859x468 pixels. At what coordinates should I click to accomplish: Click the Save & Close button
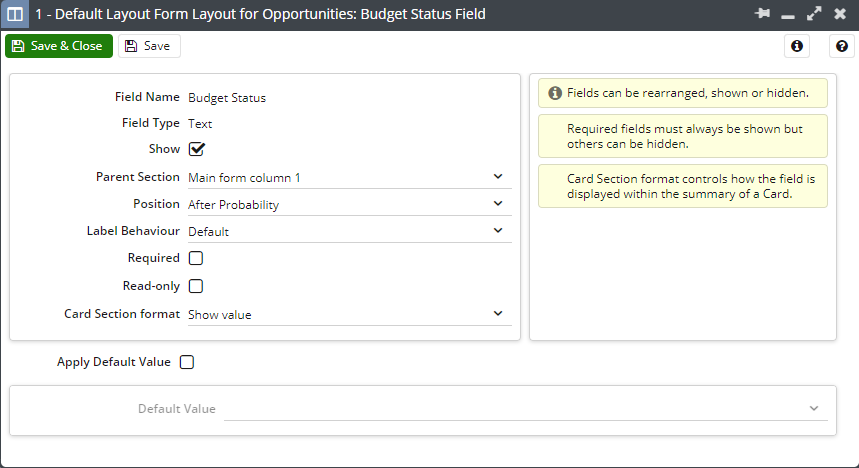(59, 46)
